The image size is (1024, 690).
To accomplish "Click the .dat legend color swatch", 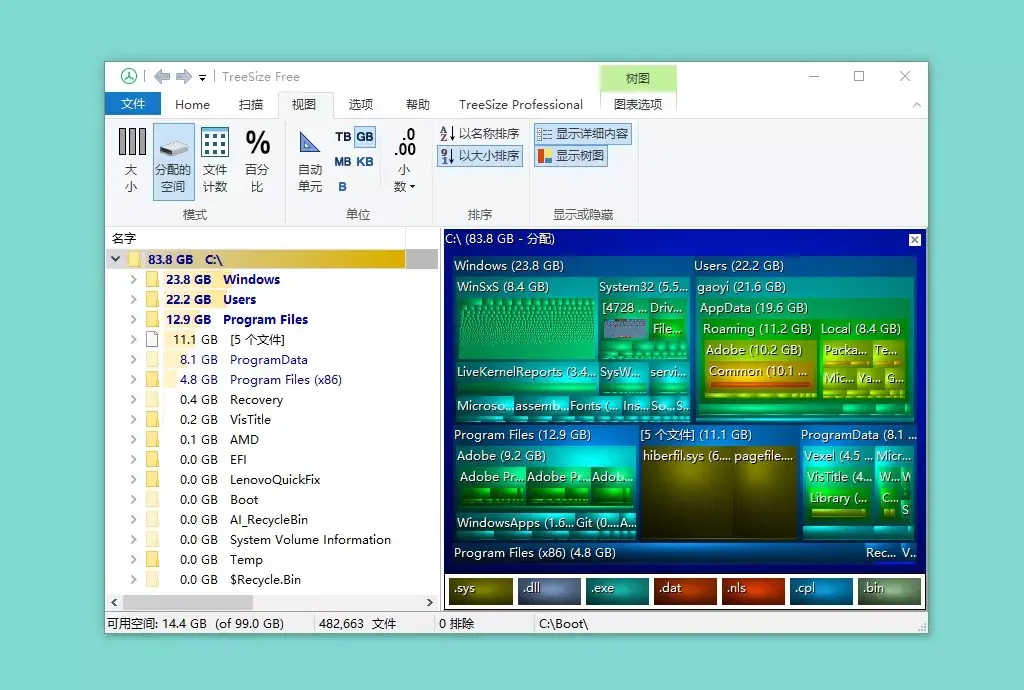I will click(685, 590).
